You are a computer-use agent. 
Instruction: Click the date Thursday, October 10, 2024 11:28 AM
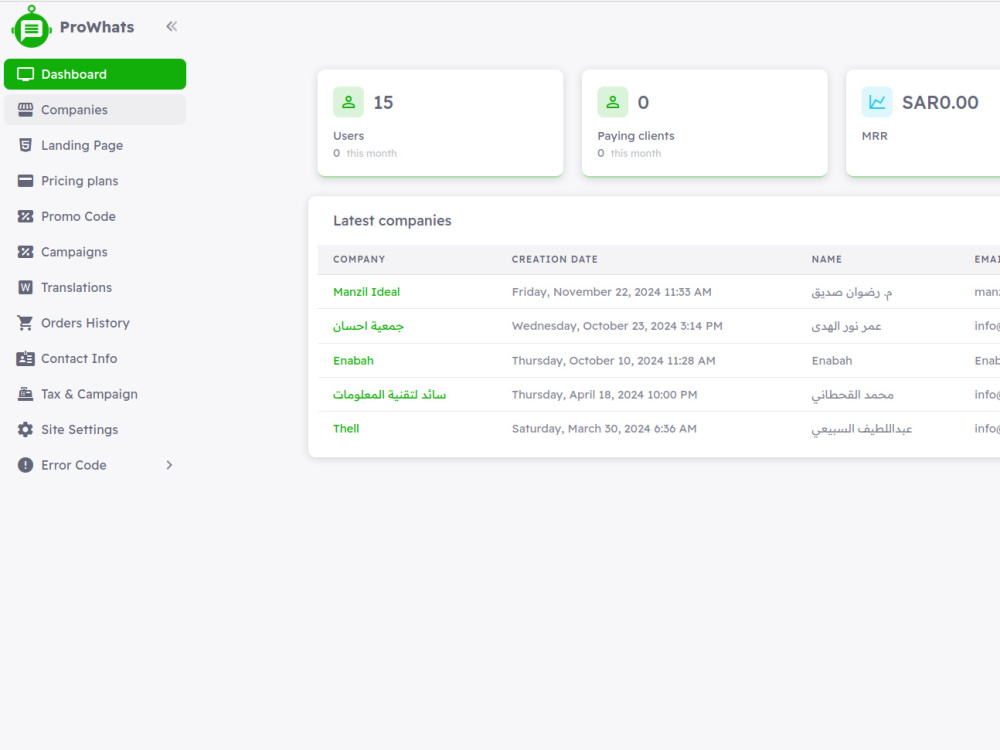coord(614,360)
